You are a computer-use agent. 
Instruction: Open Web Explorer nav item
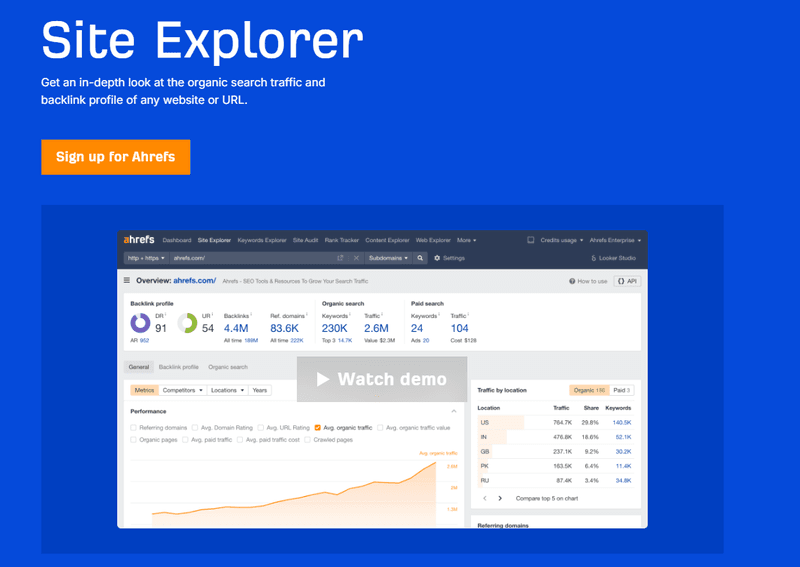tap(433, 240)
